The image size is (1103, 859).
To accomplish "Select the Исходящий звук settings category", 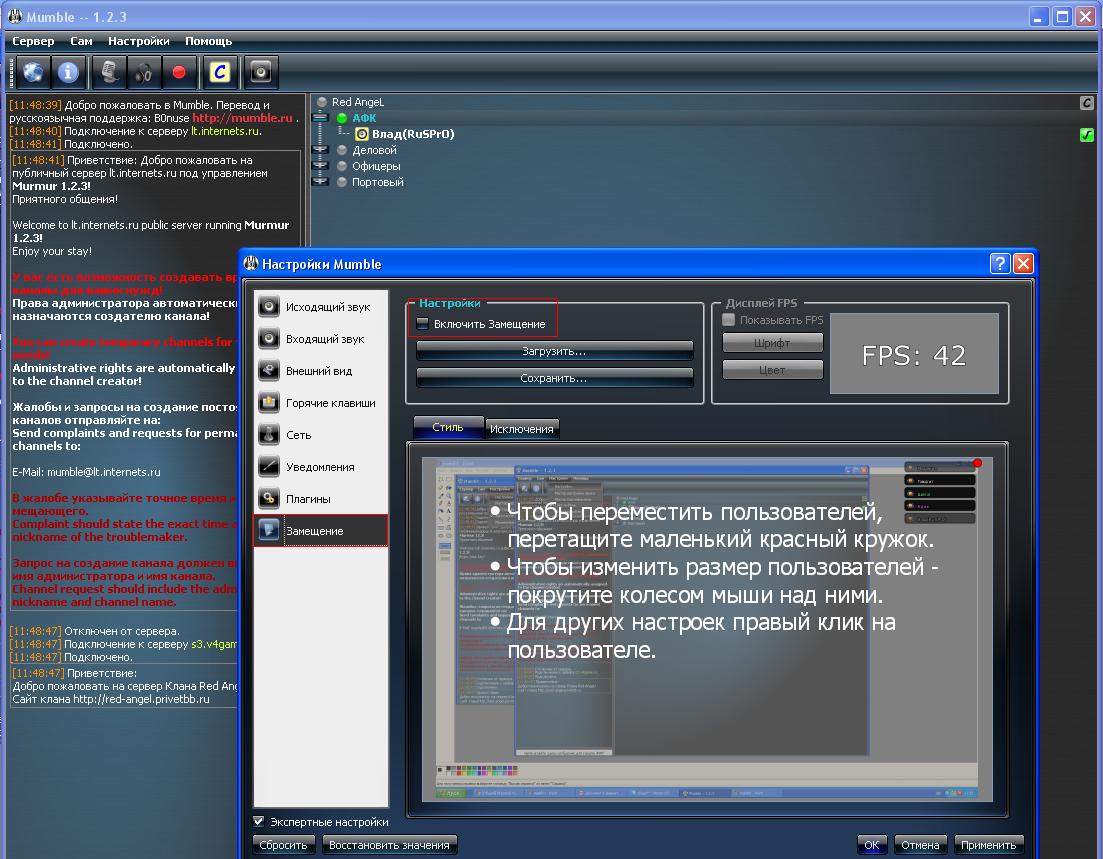I will coord(321,307).
